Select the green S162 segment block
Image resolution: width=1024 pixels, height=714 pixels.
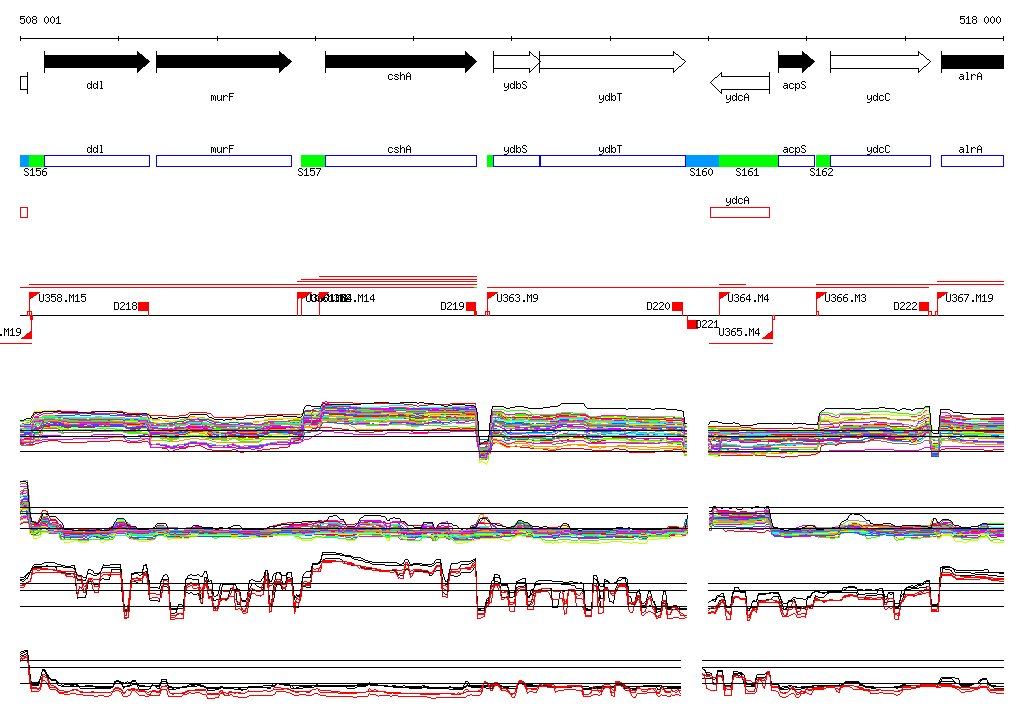pyautogui.click(x=823, y=161)
